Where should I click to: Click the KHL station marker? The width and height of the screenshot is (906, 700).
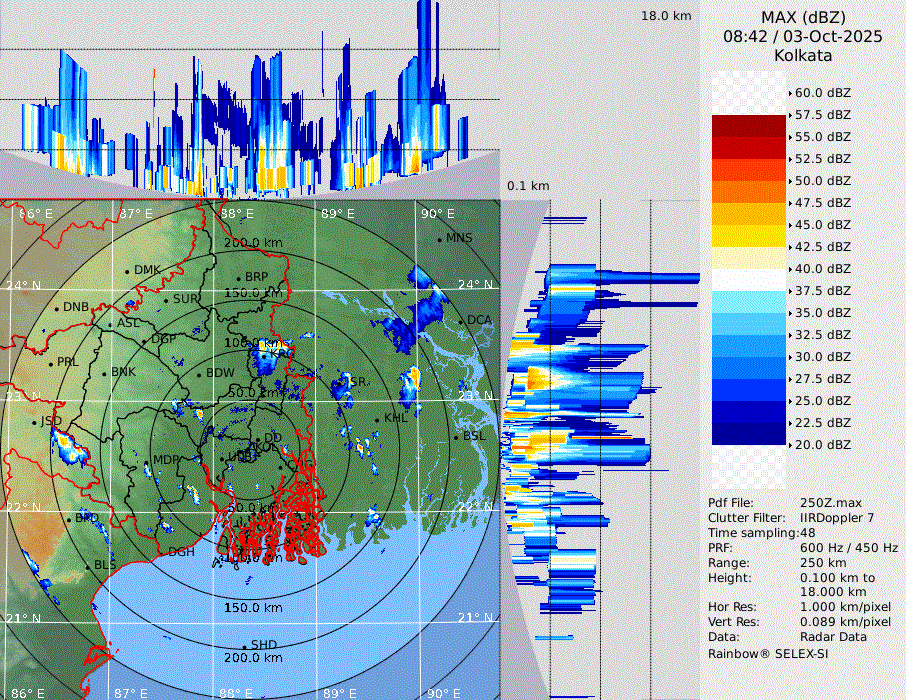coord(377,419)
